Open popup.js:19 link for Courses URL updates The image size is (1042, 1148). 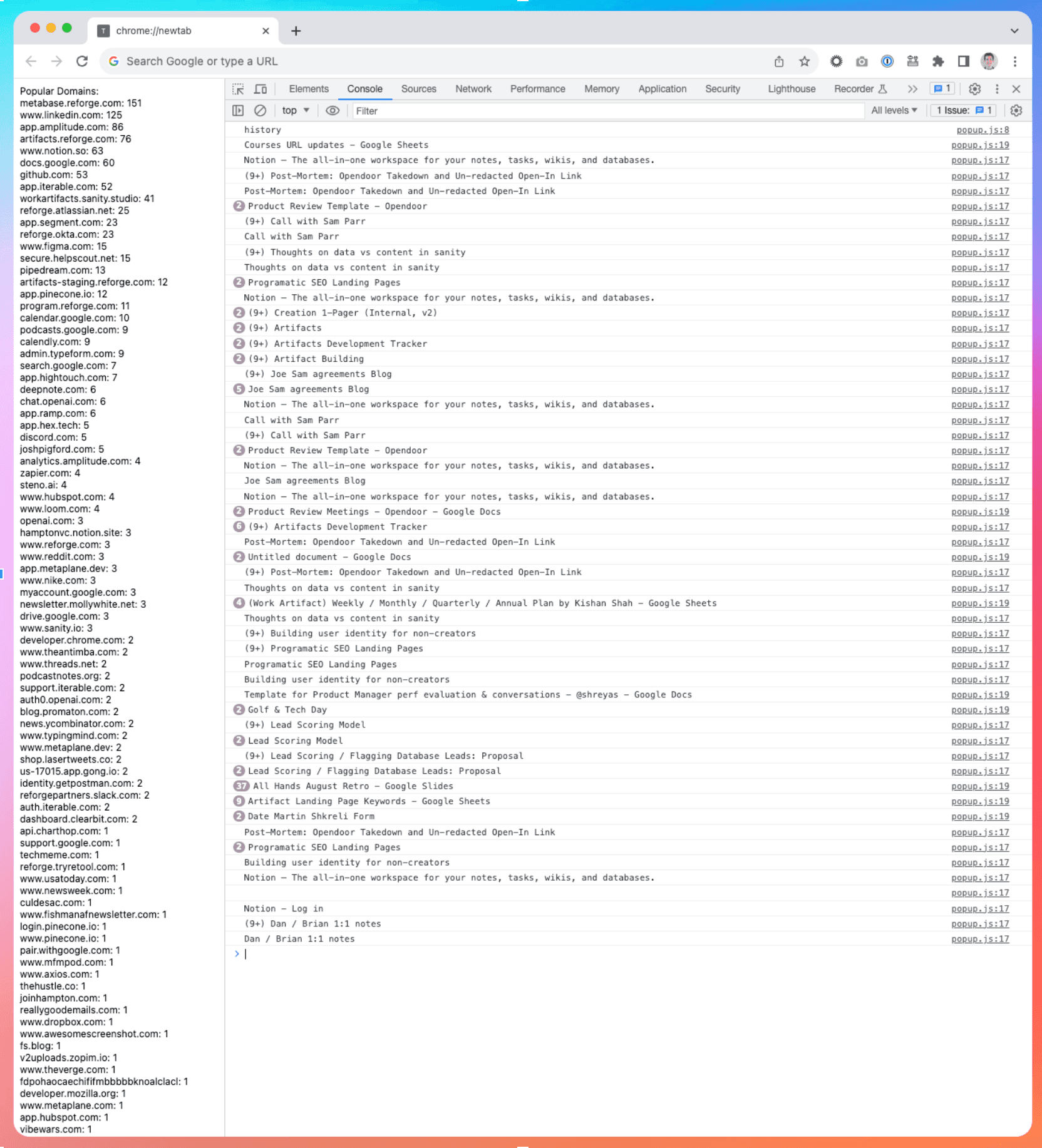(980, 145)
